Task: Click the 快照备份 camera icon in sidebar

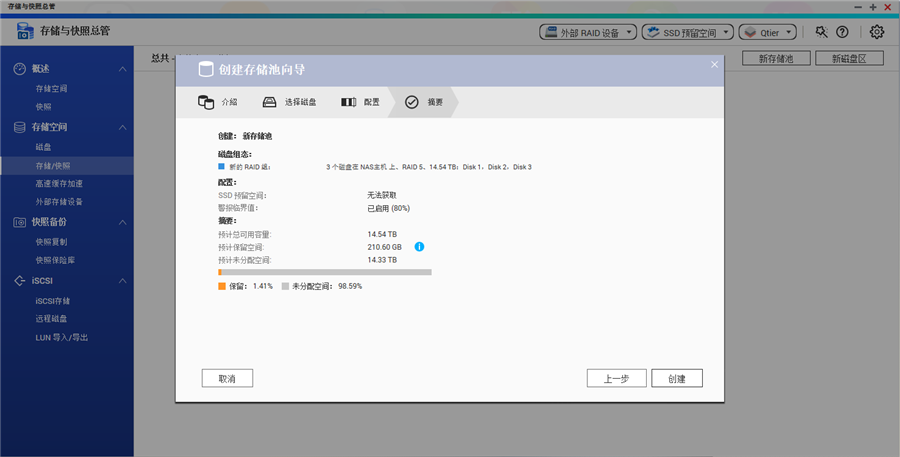Action: [19, 222]
